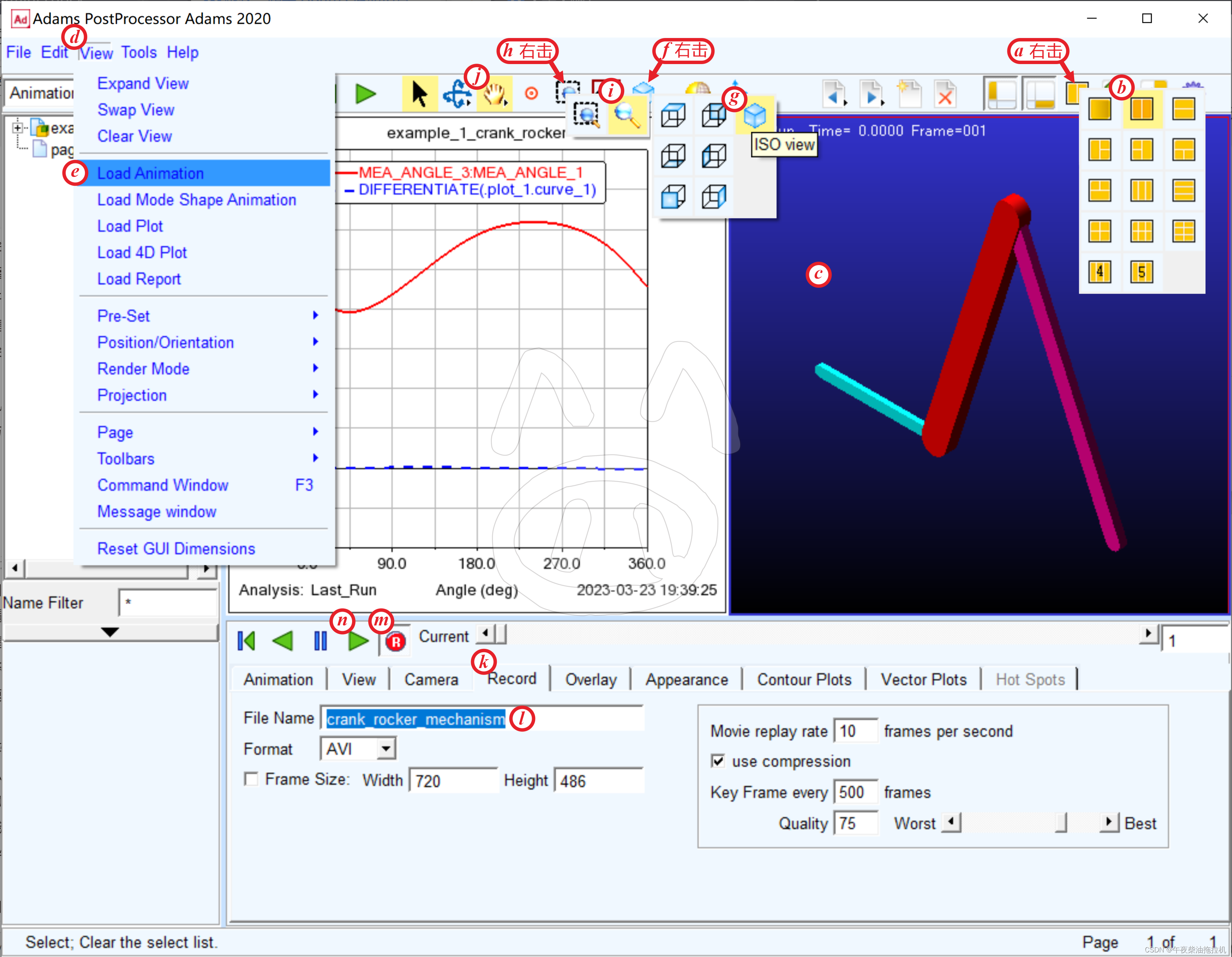The width and height of the screenshot is (1232, 957).
Task: Click the Quality slider thumb
Action: tap(1060, 823)
